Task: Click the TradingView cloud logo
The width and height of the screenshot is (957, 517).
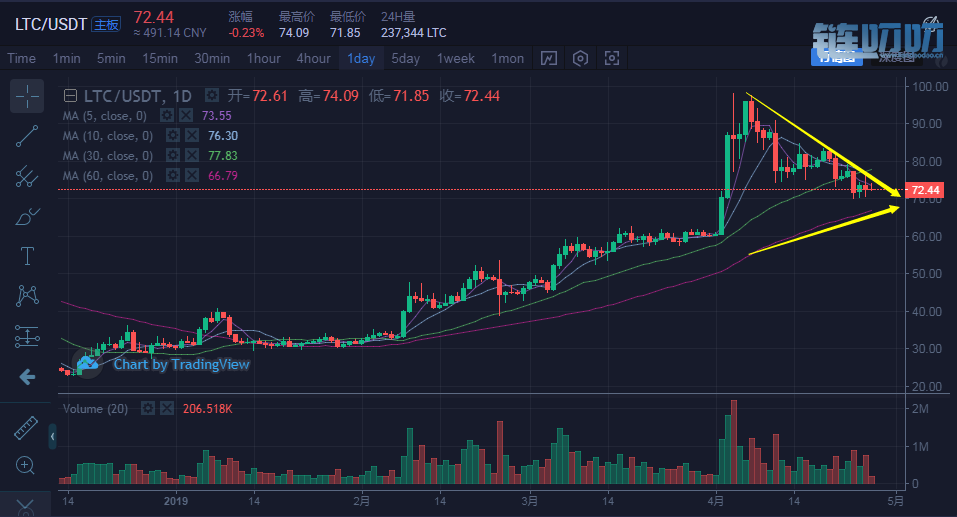Action: tap(87, 364)
